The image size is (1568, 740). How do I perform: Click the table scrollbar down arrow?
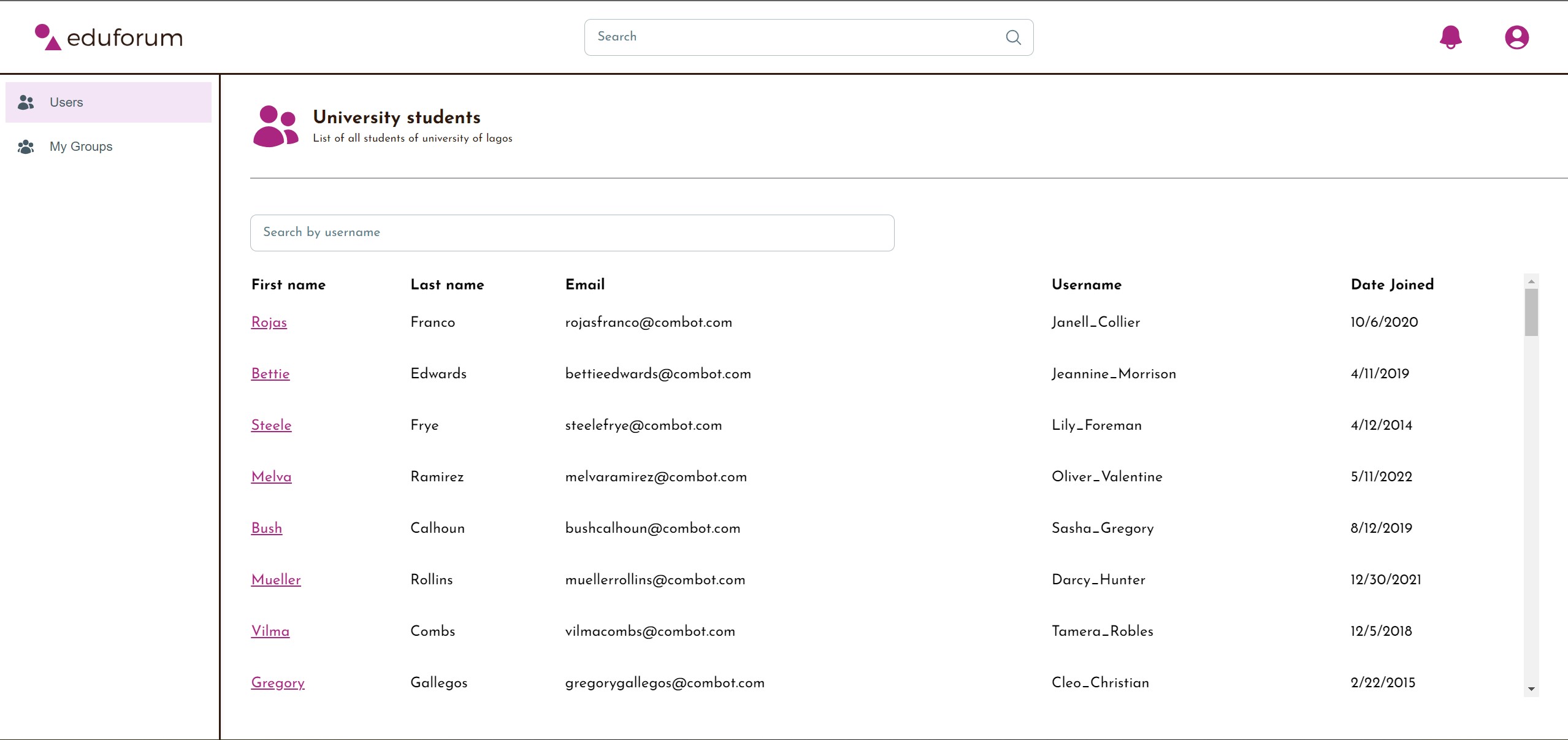[1531, 689]
